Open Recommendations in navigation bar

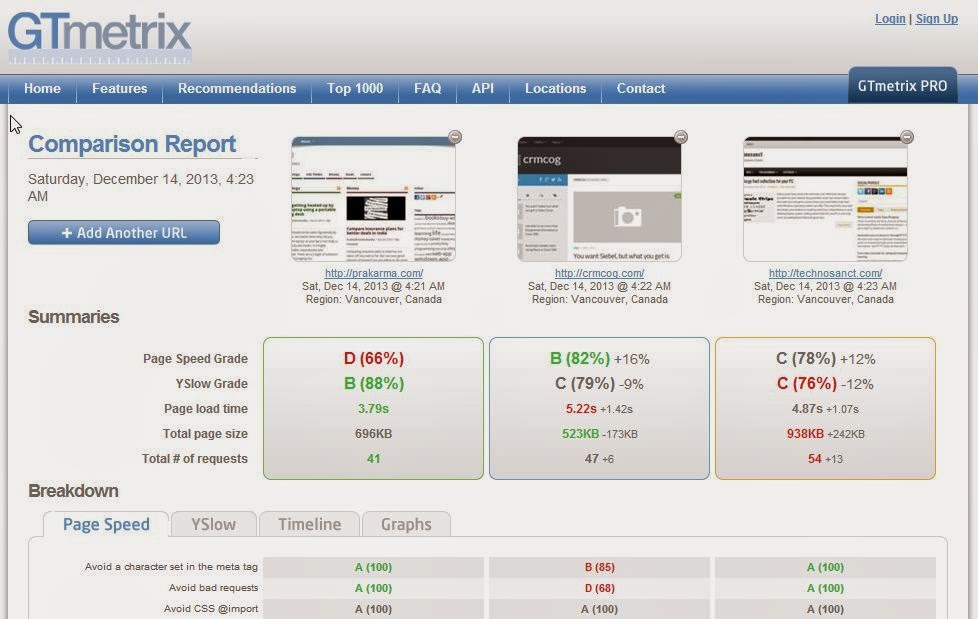(x=237, y=89)
